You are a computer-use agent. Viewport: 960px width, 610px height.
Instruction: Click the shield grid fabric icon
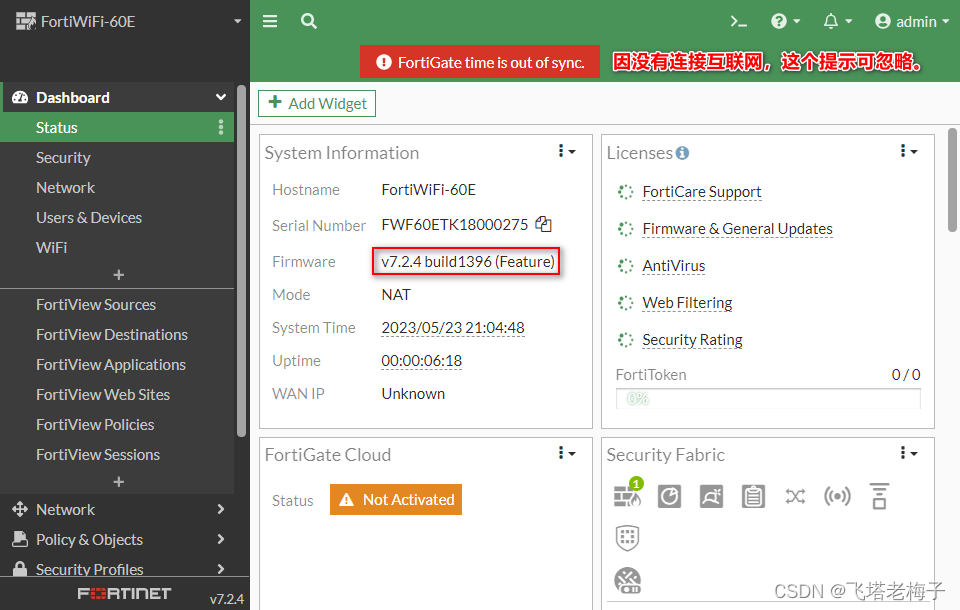627,538
